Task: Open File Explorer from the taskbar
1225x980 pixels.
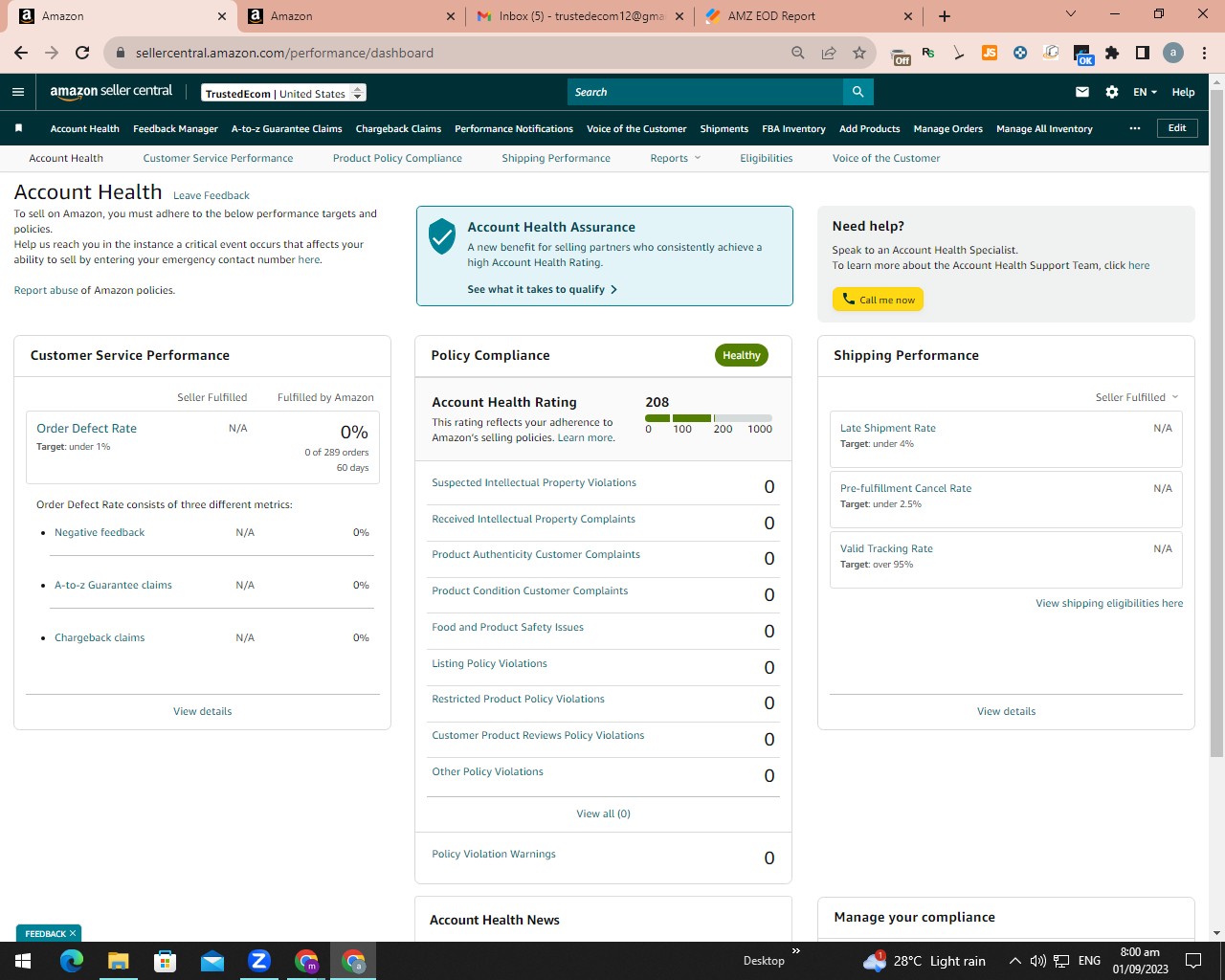Action: (119, 961)
